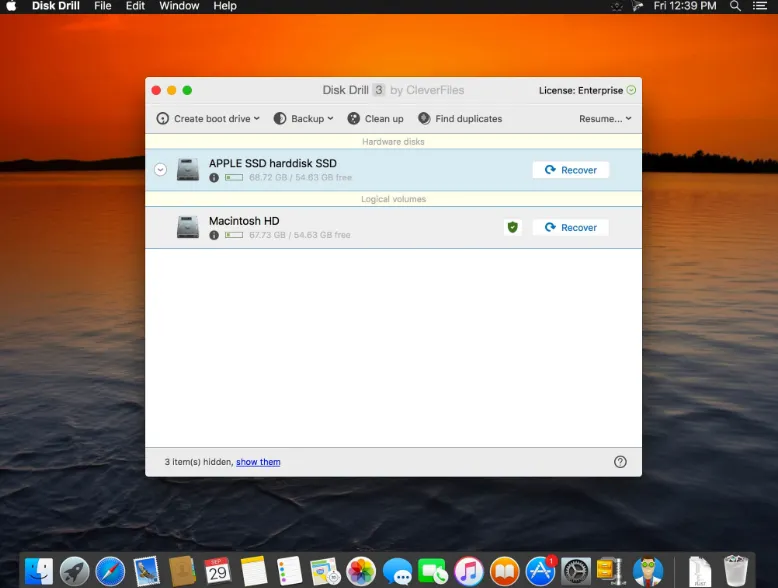Image resolution: width=778 pixels, height=588 pixels.
Task: Click the usage bar of Macintosh HD
Action: pyautogui.click(x=234, y=235)
